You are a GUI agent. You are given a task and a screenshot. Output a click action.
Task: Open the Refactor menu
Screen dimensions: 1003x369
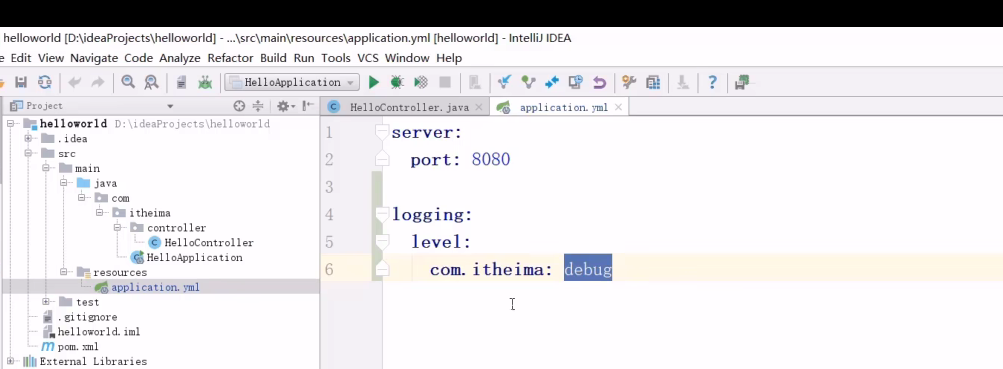point(230,58)
